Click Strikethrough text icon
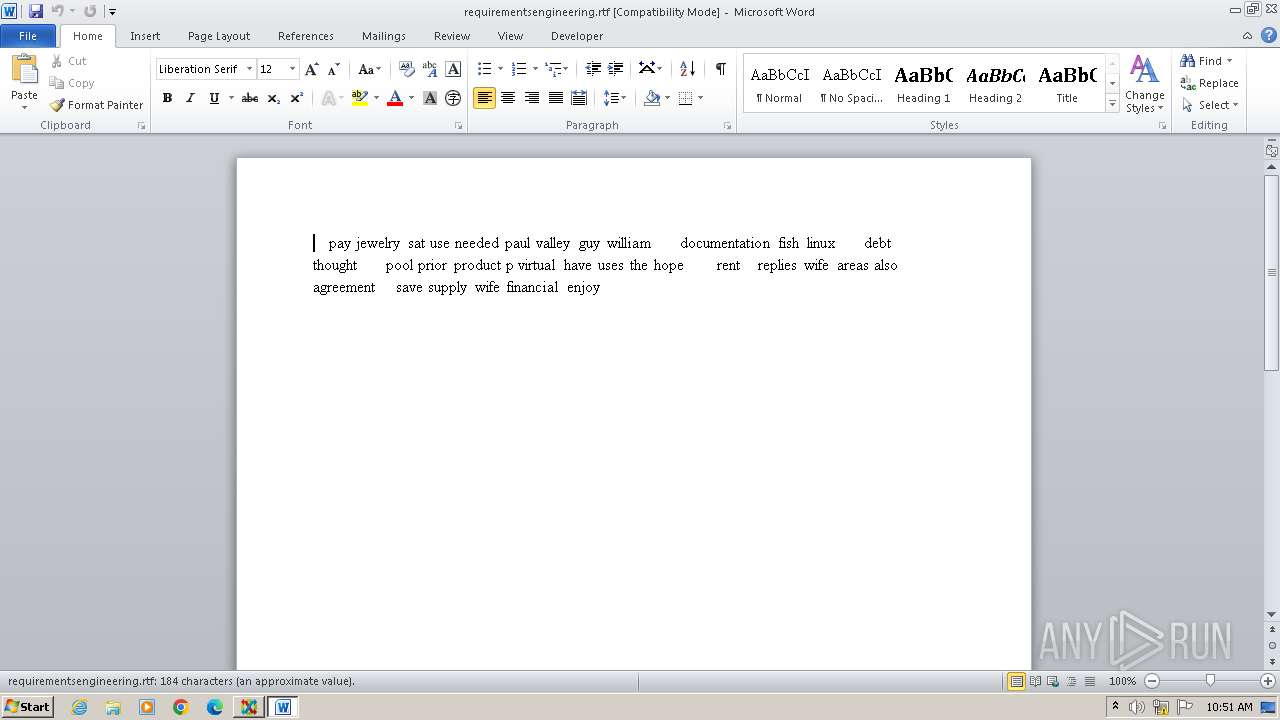 point(250,98)
